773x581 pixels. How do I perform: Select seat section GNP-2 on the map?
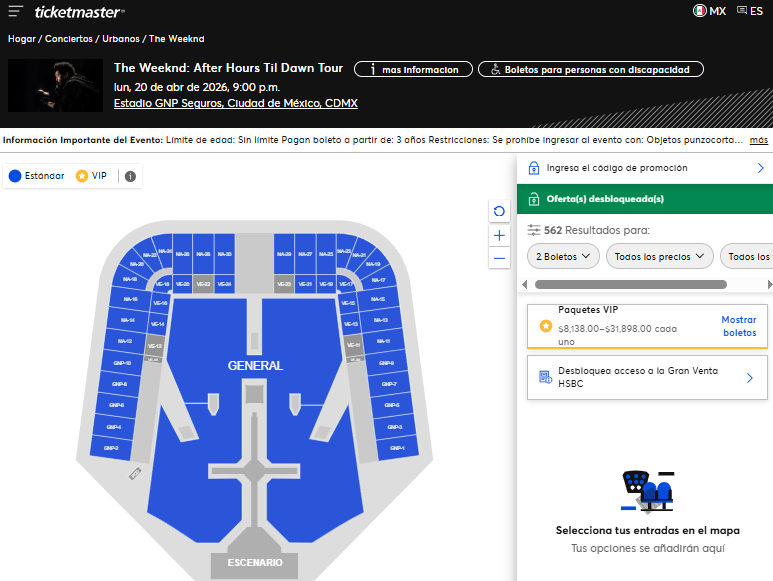pyautogui.click(x=111, y=448)
